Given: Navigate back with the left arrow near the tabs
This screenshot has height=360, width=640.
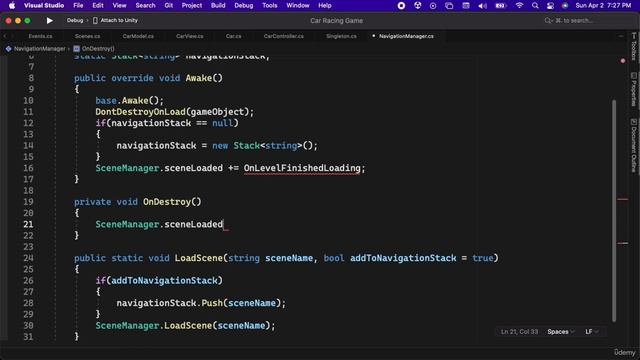Looking at the screenshot, I should click(x=5, y=36).
